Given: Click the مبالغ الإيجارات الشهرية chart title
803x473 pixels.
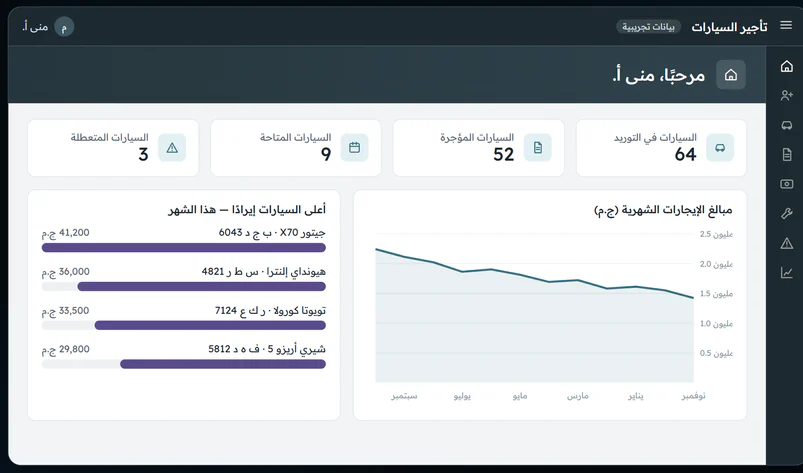Looking at the screenshot, I should click(663, 210).
